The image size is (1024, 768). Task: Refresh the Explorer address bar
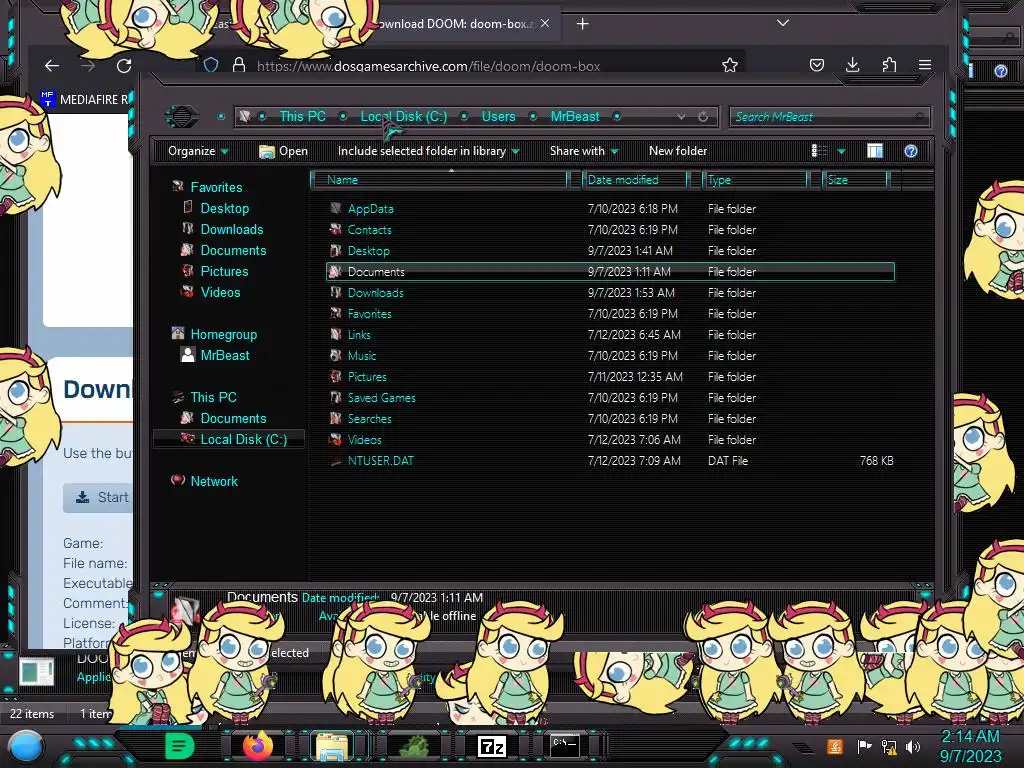tap(703, 116)
